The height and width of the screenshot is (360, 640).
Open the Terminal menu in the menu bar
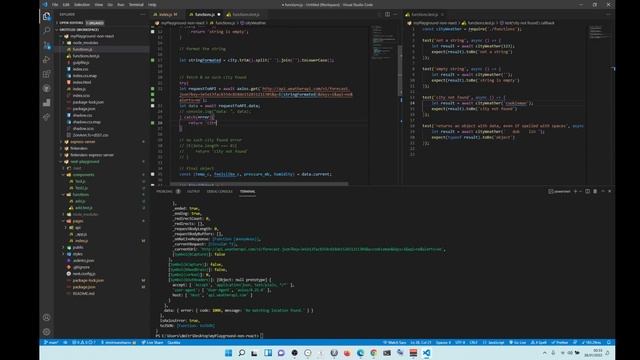(136, 4)
